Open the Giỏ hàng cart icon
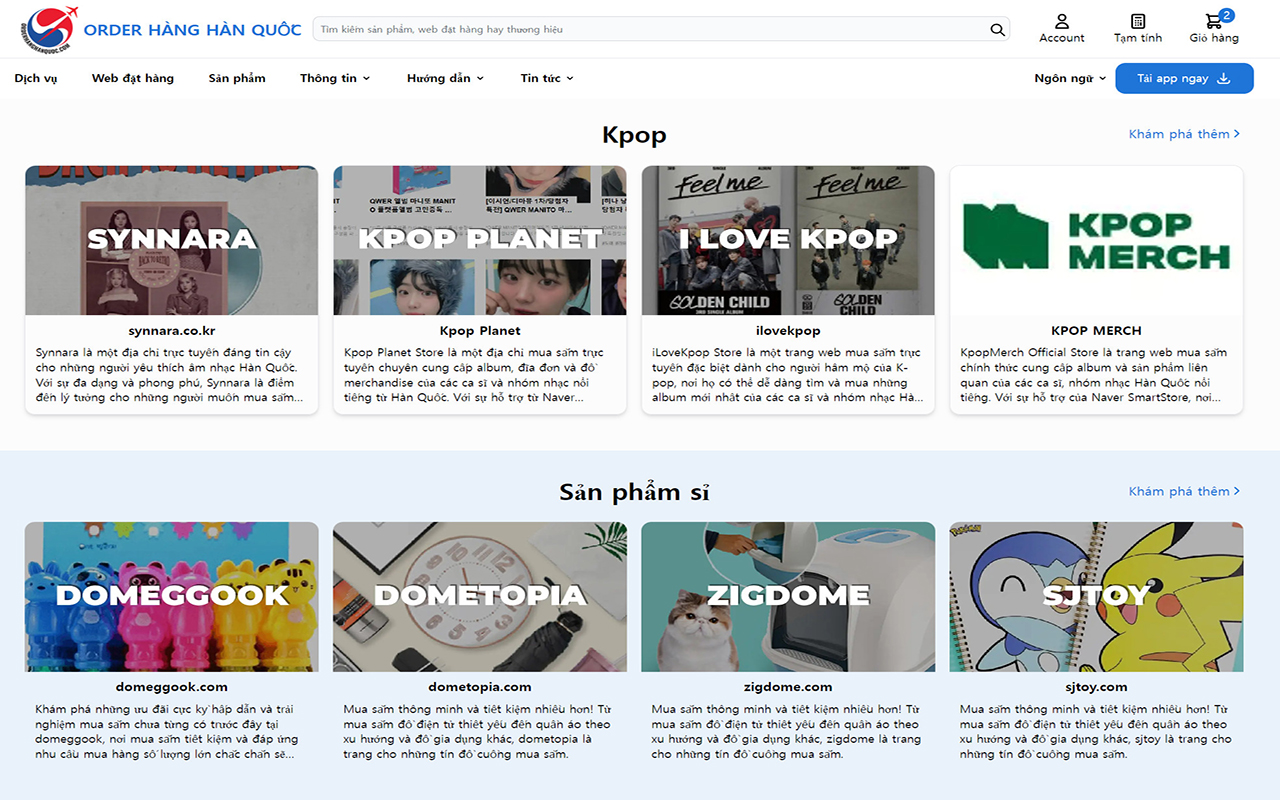1280x800 pixels. tap(1214, 21)
